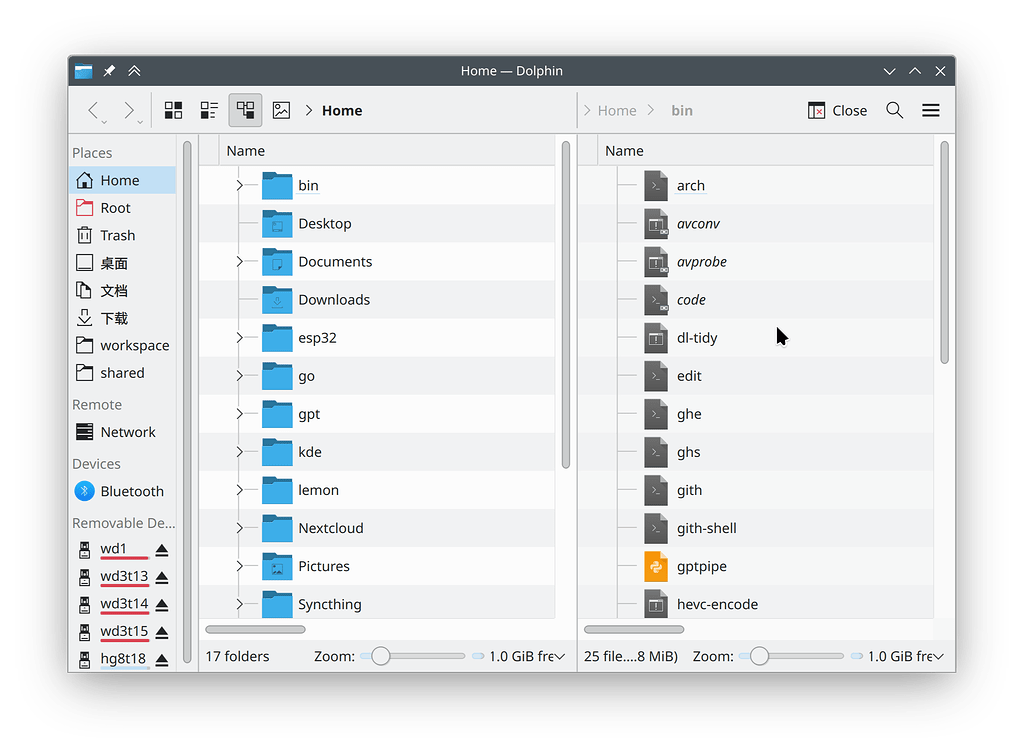Image resolution: width=1024 pixels, height=753 pixels.
Task: Click Home in right pane breadcrumb
Action: [x=616, y=110]
